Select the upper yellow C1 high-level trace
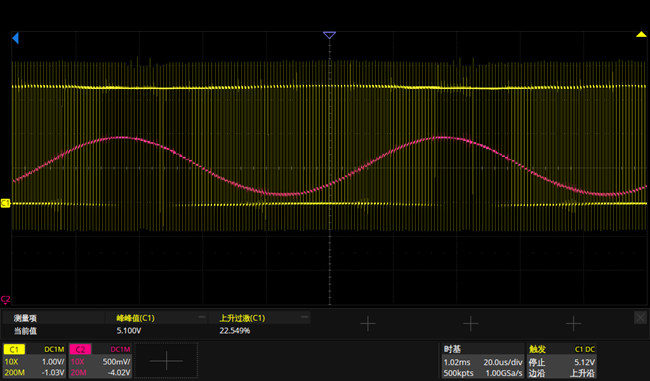Image resolution: width=650 pixels, height=381 pixels. pyautogui.click(x=329, y=87)
